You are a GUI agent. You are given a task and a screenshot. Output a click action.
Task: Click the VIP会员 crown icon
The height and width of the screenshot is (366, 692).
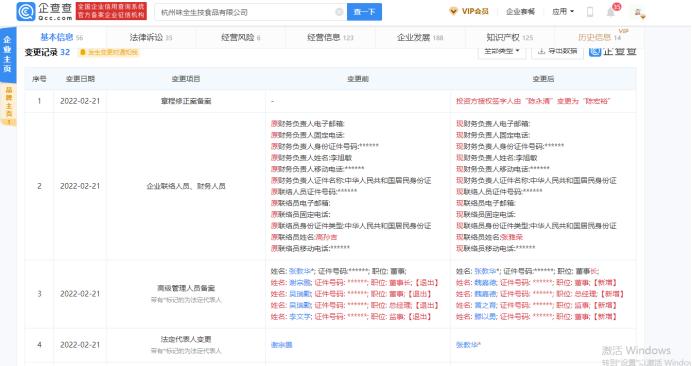[x=453, y=11]
